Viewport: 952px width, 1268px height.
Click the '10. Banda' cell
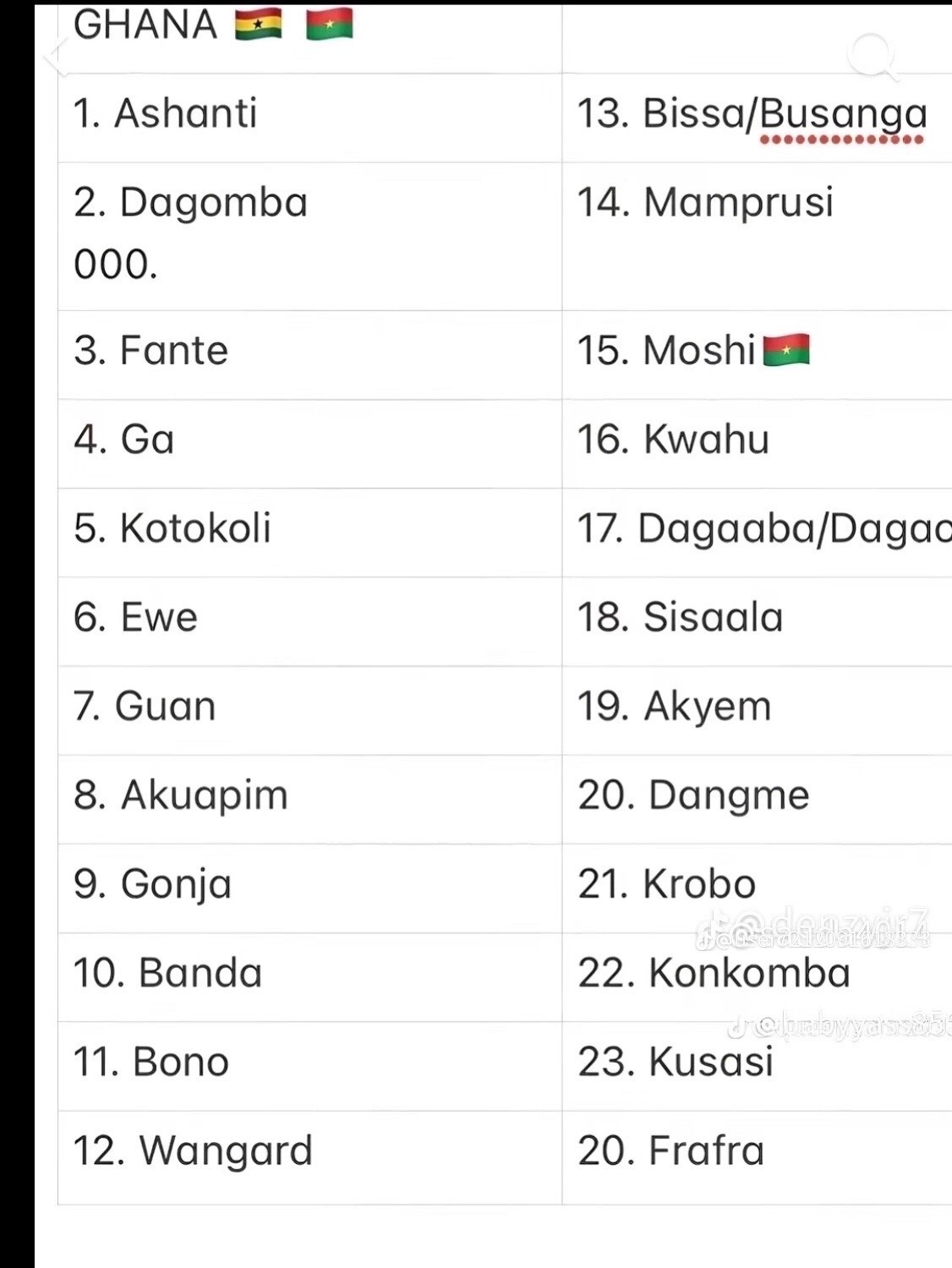pos(167,973)
